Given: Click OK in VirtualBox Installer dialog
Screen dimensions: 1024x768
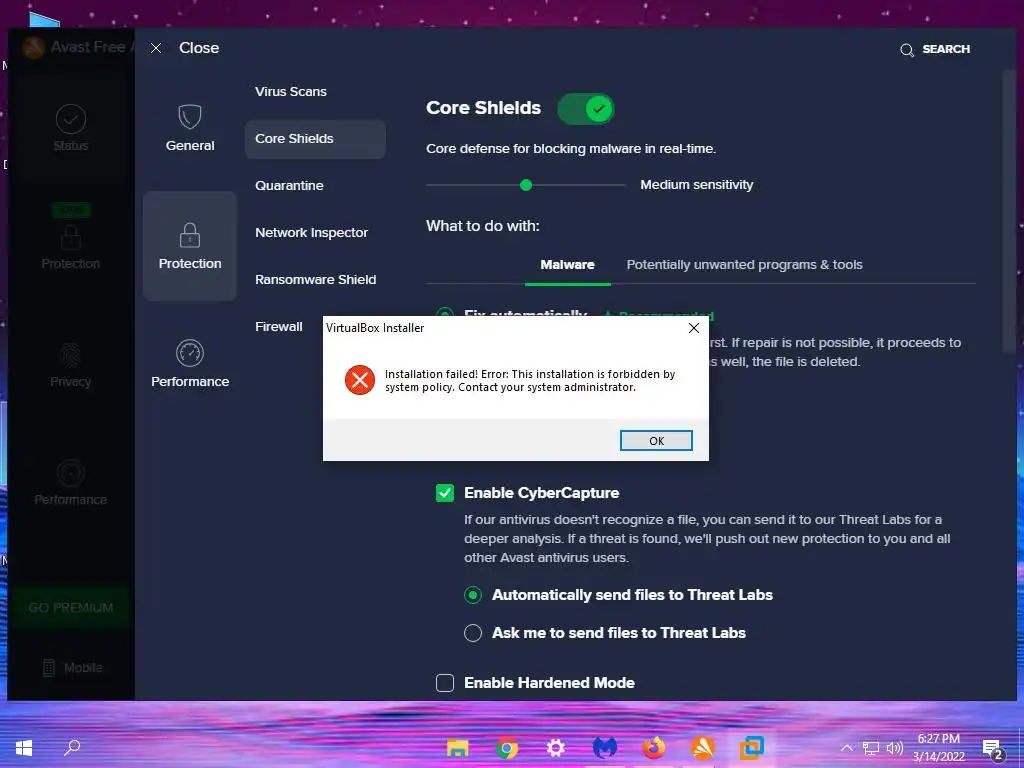Looking at the screenshot, I should click(656, 441).
